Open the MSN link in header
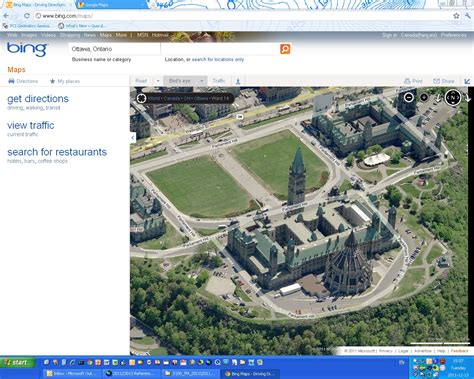 click(142, 35)
